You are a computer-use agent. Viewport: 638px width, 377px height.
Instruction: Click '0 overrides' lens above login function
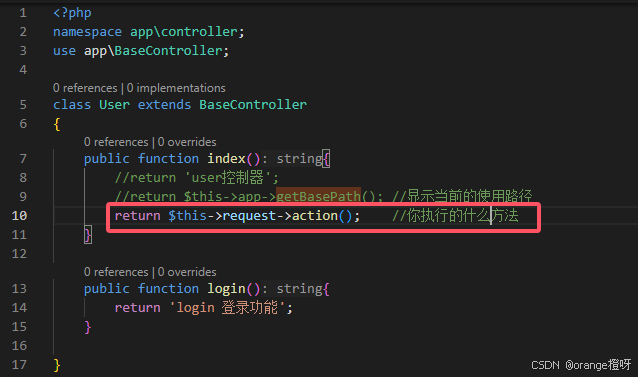187,272
